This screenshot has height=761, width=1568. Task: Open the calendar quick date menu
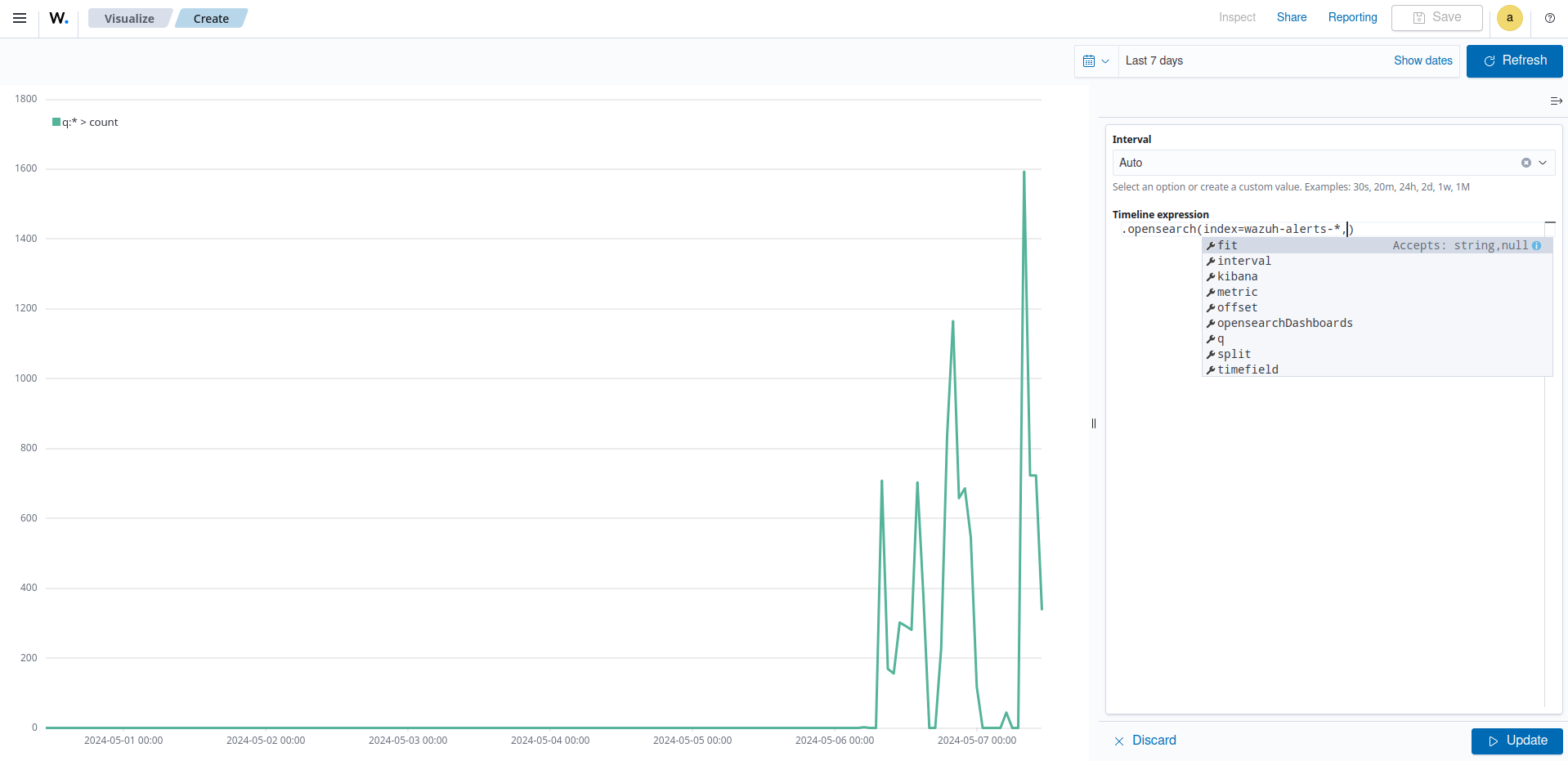pos(1095,61)
